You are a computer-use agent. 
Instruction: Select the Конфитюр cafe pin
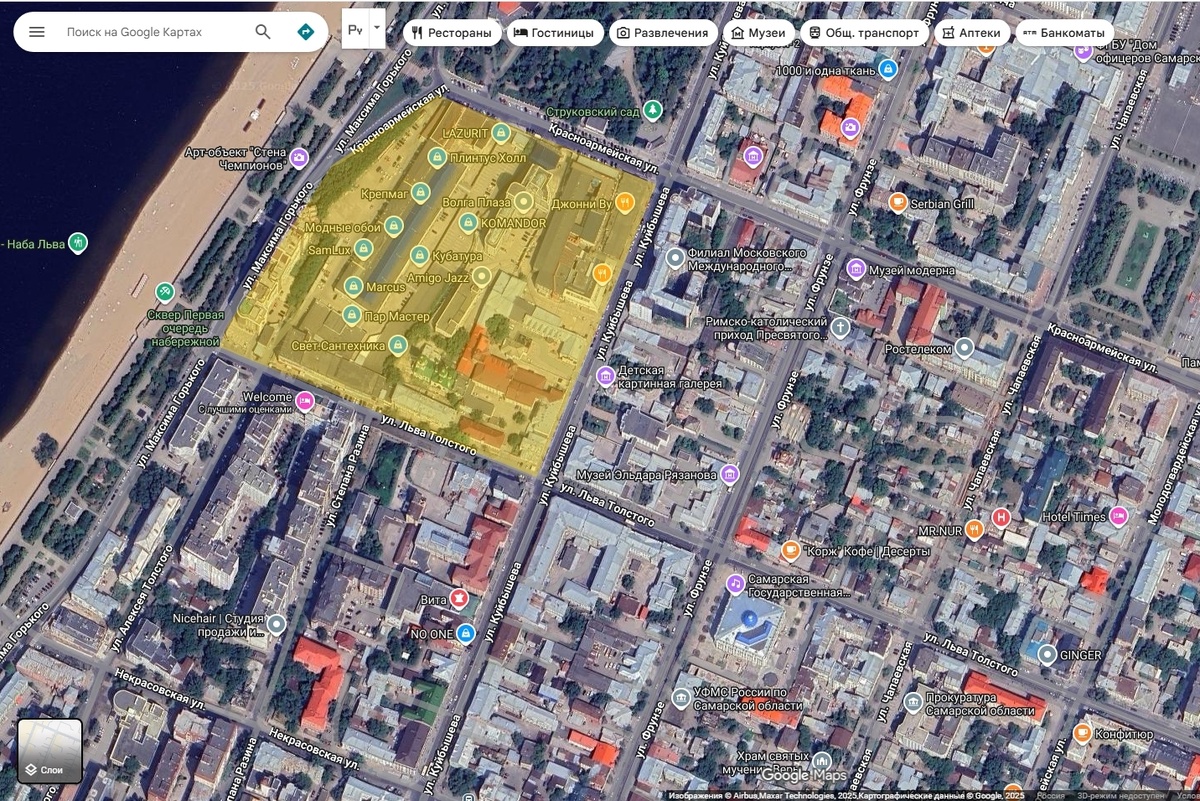click(x=1082, y=733)
